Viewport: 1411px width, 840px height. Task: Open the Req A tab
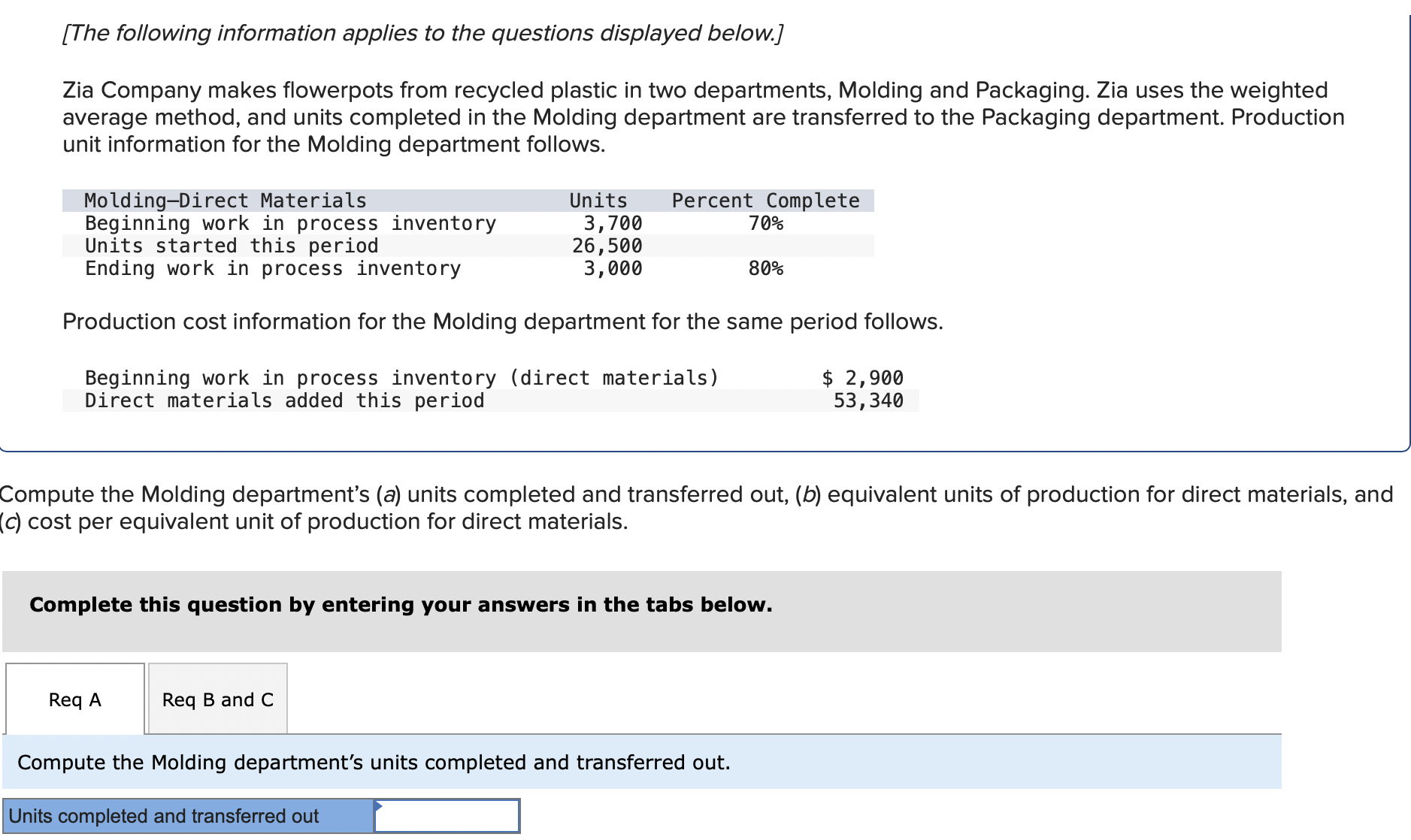[75, 699]
